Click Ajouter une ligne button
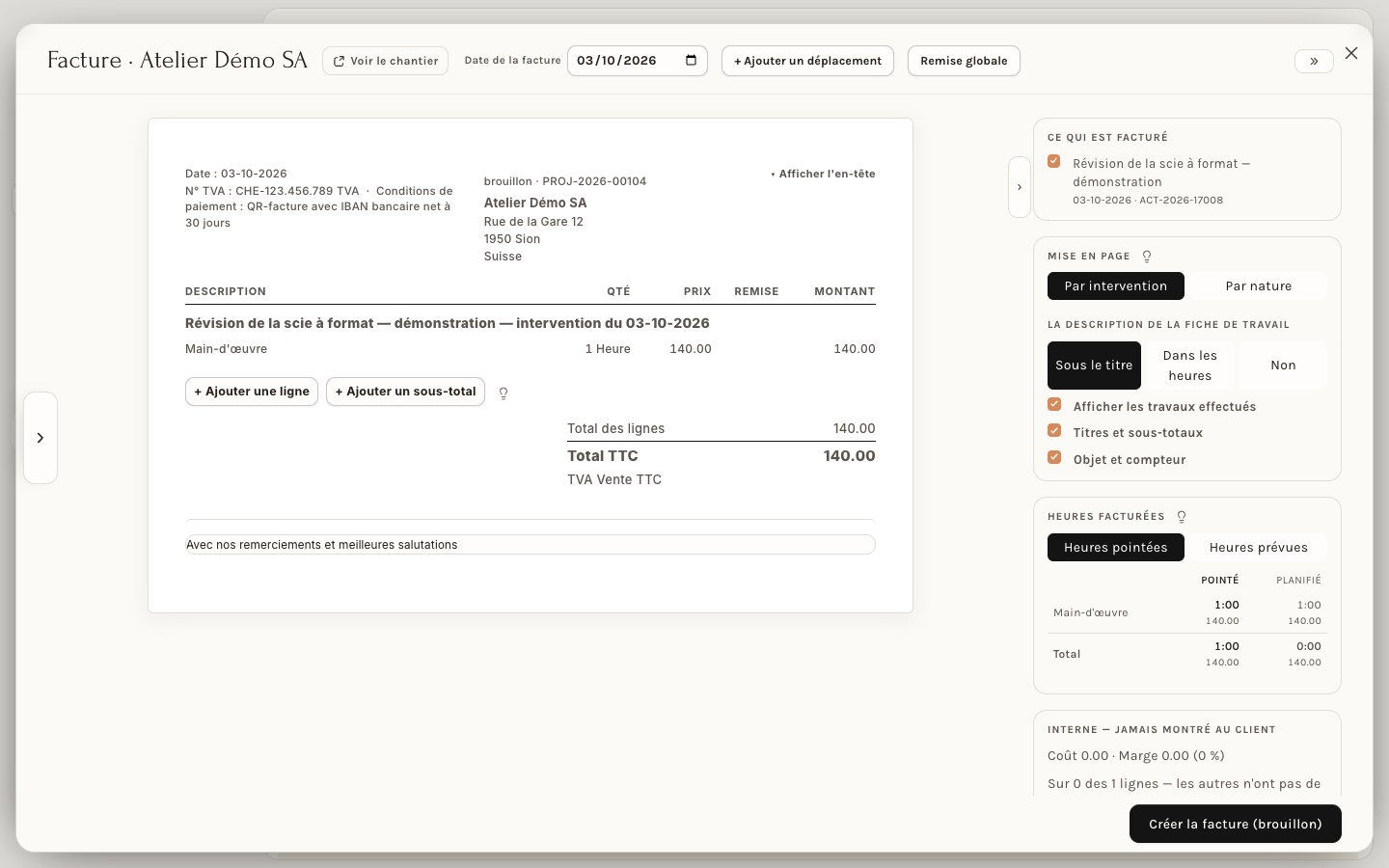This screenshot has height=868, width=1389. point(252,392)
